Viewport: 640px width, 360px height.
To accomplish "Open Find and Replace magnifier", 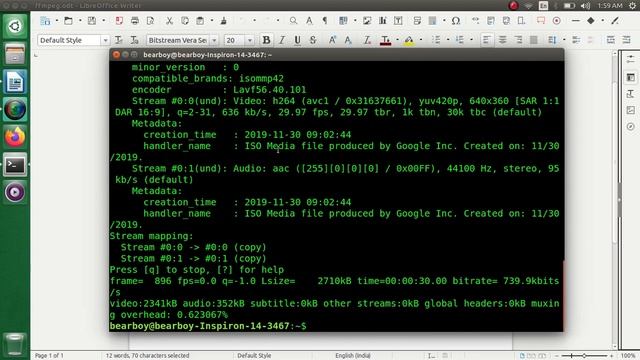I will coord(293,21).
